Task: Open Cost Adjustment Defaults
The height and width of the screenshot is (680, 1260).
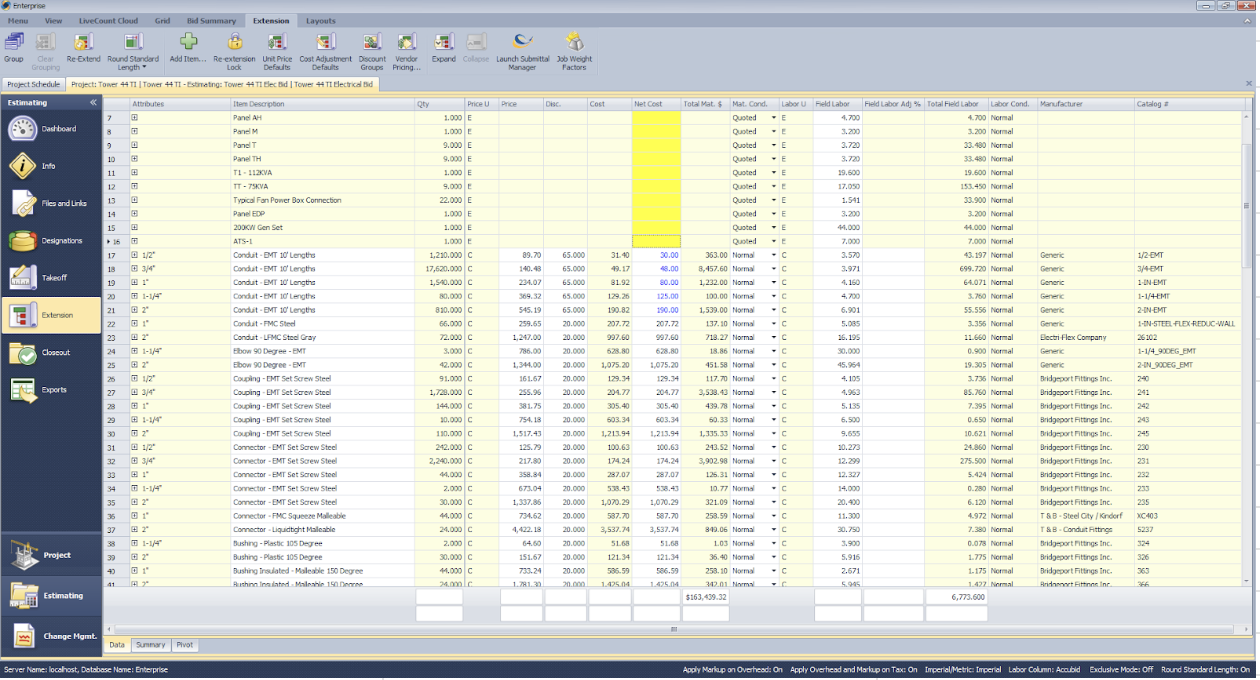Action: [x=323, y=48]
